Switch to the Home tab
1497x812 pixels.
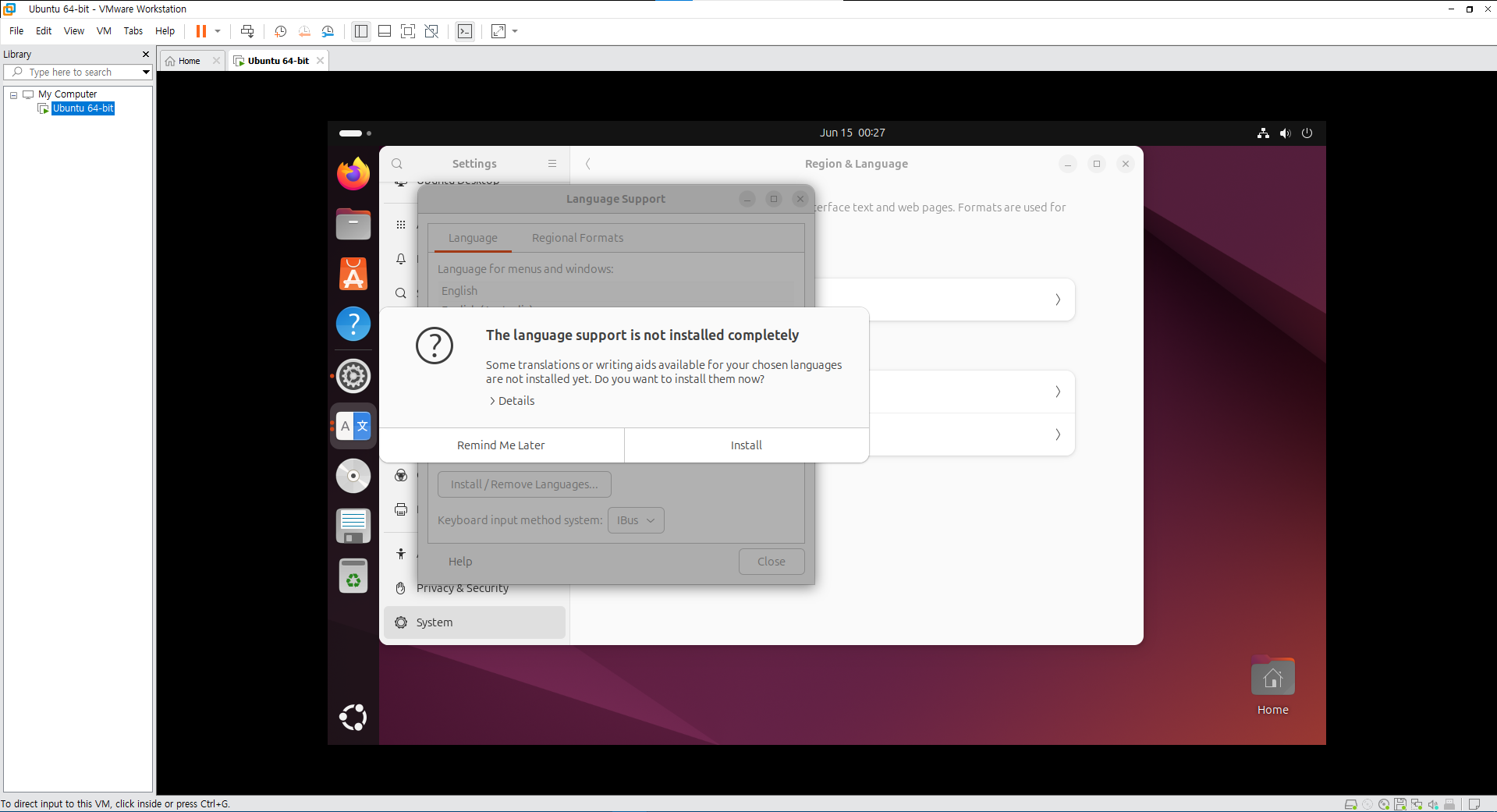pos(189,61)
